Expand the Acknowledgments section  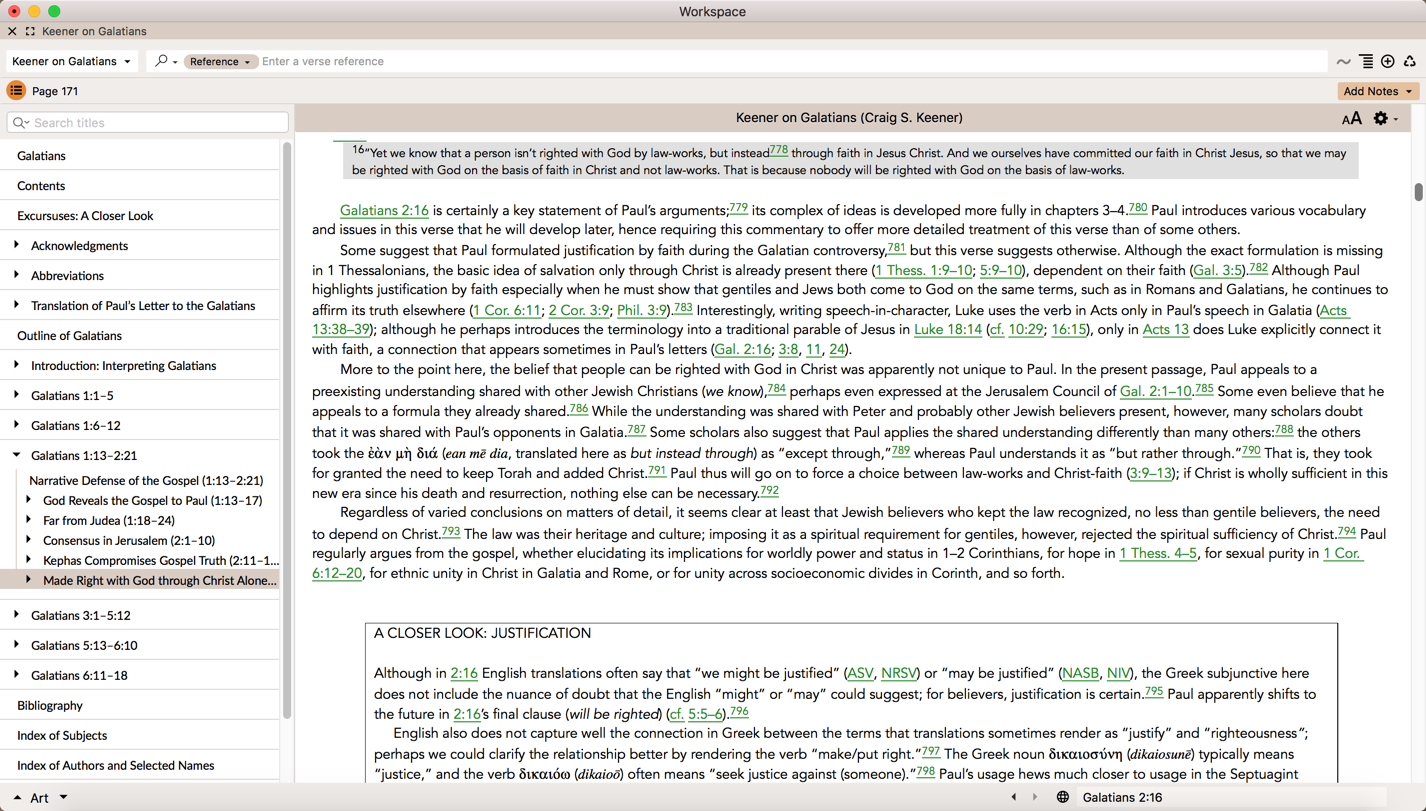tap(16, 245)
